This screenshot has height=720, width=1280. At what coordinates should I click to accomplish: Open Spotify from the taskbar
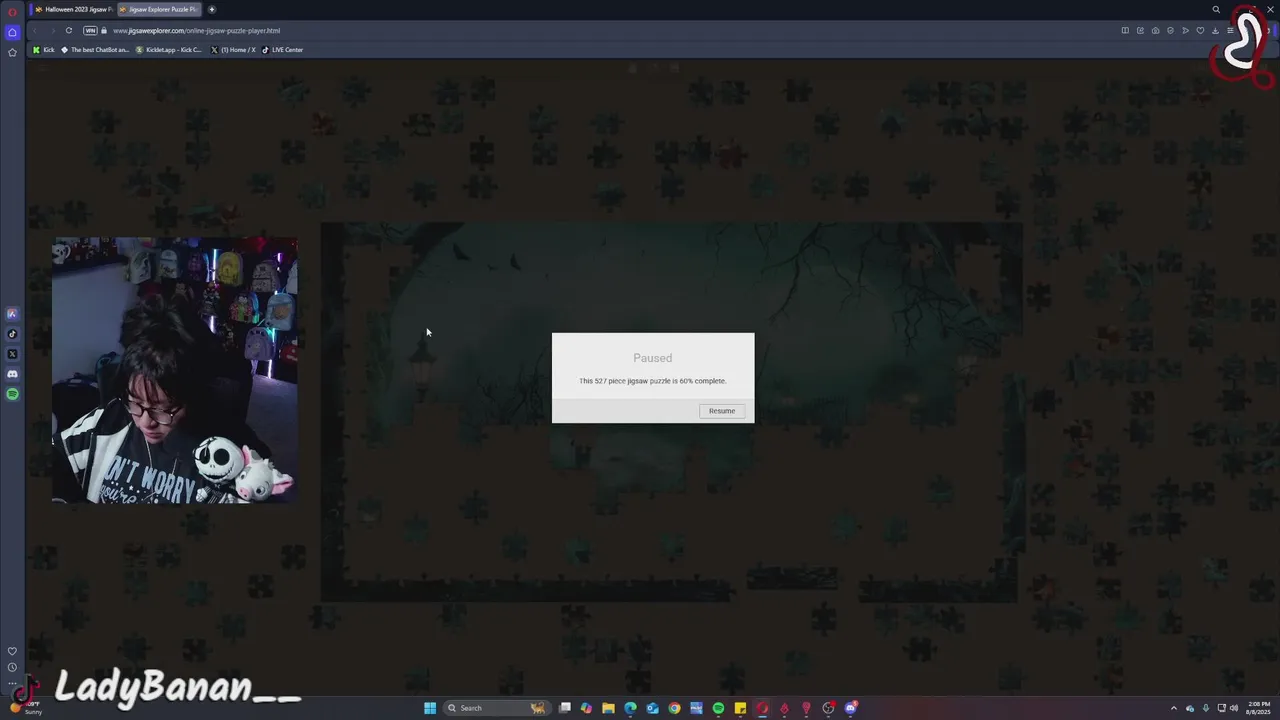pos(718,708)
